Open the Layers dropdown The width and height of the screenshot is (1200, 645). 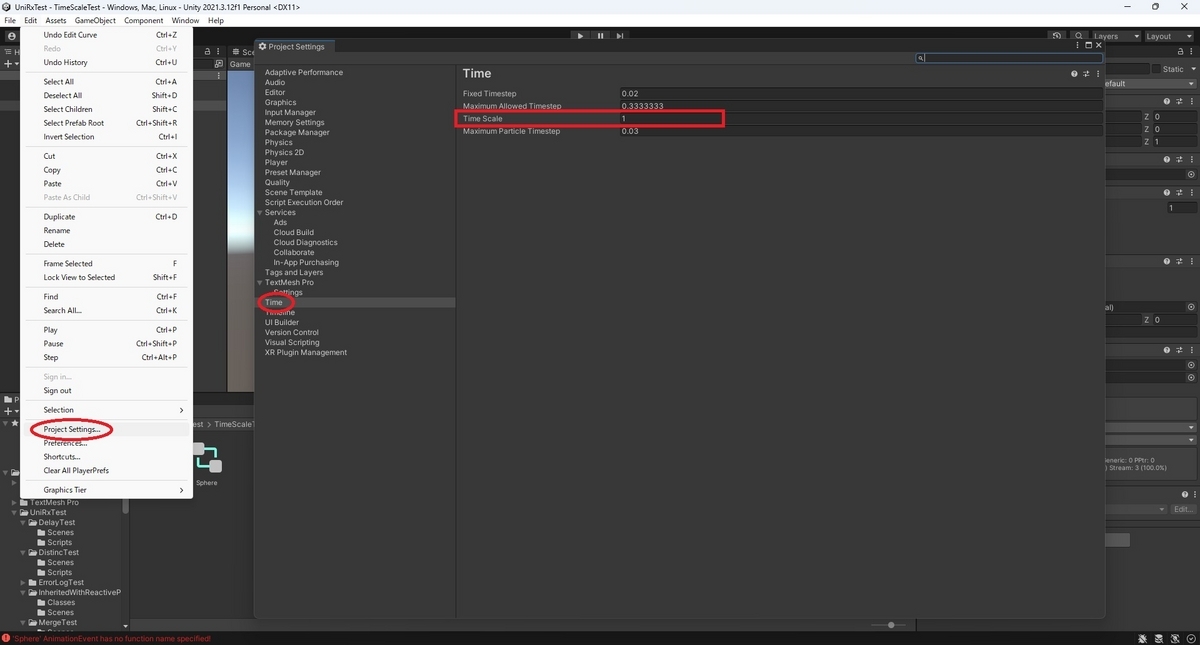[1115, 36]
